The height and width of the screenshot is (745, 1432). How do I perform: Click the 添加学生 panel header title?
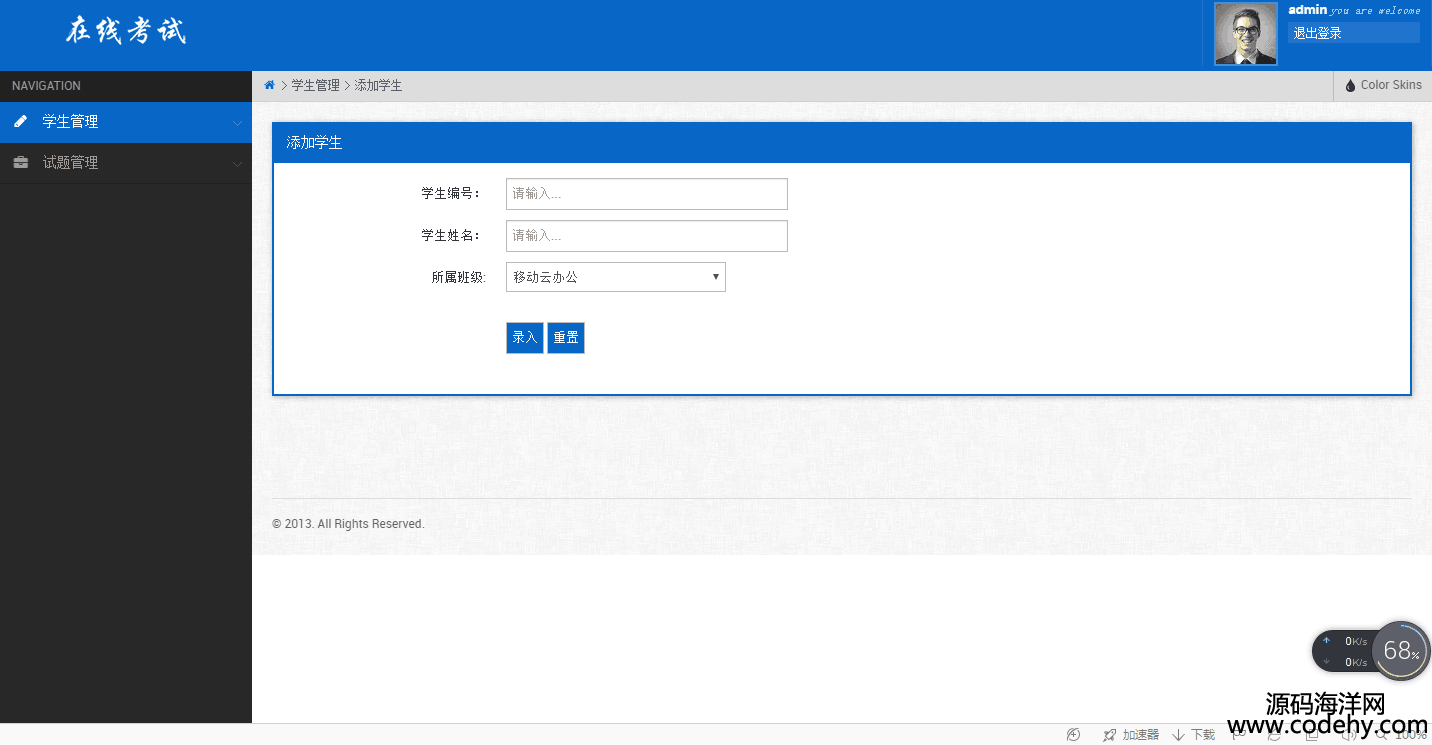click(x=314, y=143)
